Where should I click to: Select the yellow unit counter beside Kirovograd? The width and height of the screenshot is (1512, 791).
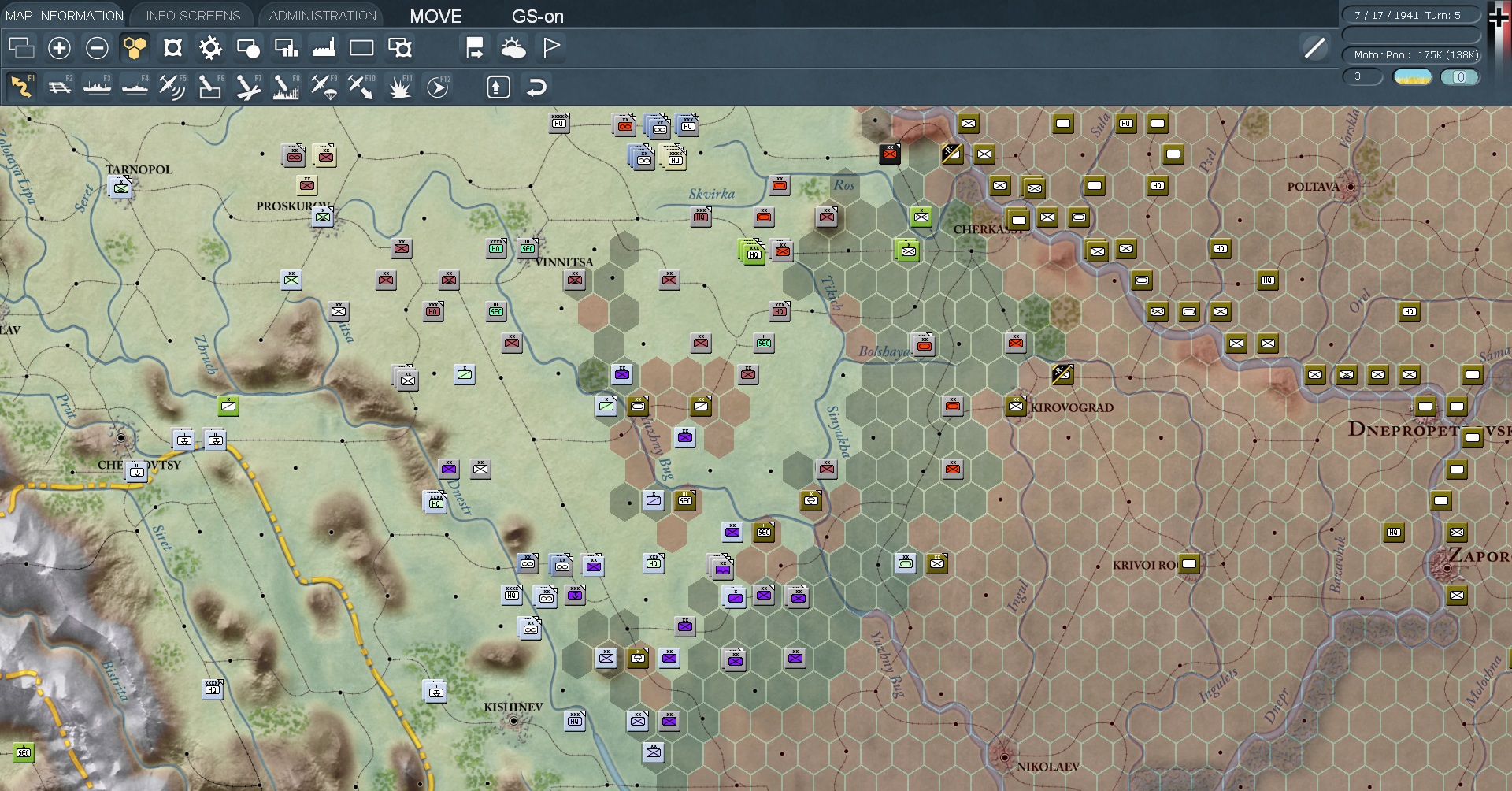pyautogui.click(x=1016, y=406)
